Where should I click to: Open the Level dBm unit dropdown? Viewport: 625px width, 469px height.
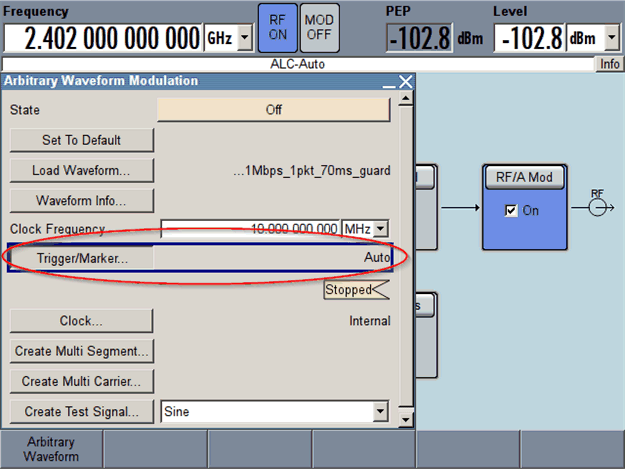(x=612, y=38)
